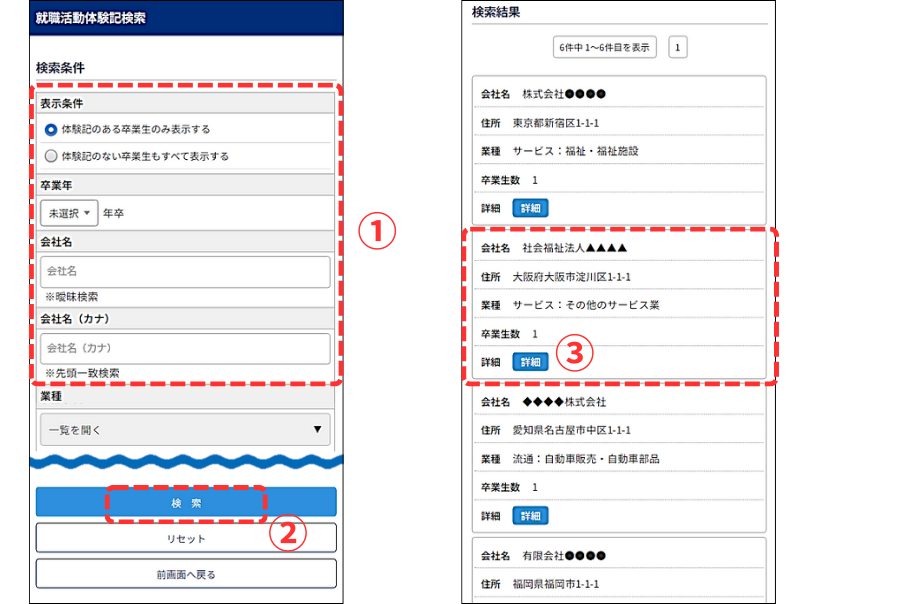Click the リセット button
This screenshot has width=905, height=604.
pyautogui.click(x=186, y=539)
